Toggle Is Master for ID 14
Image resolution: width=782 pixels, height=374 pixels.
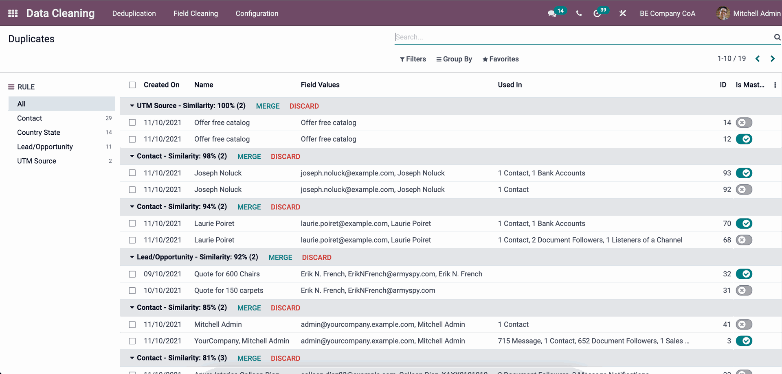pos(744,123)
